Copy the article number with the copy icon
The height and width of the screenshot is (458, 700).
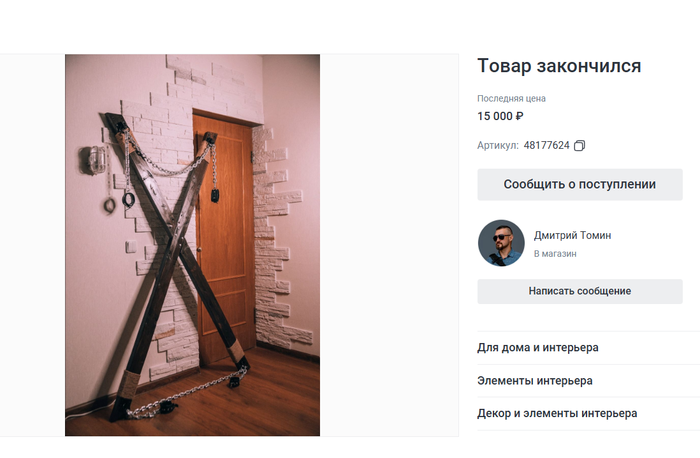[x=579, y=146]
